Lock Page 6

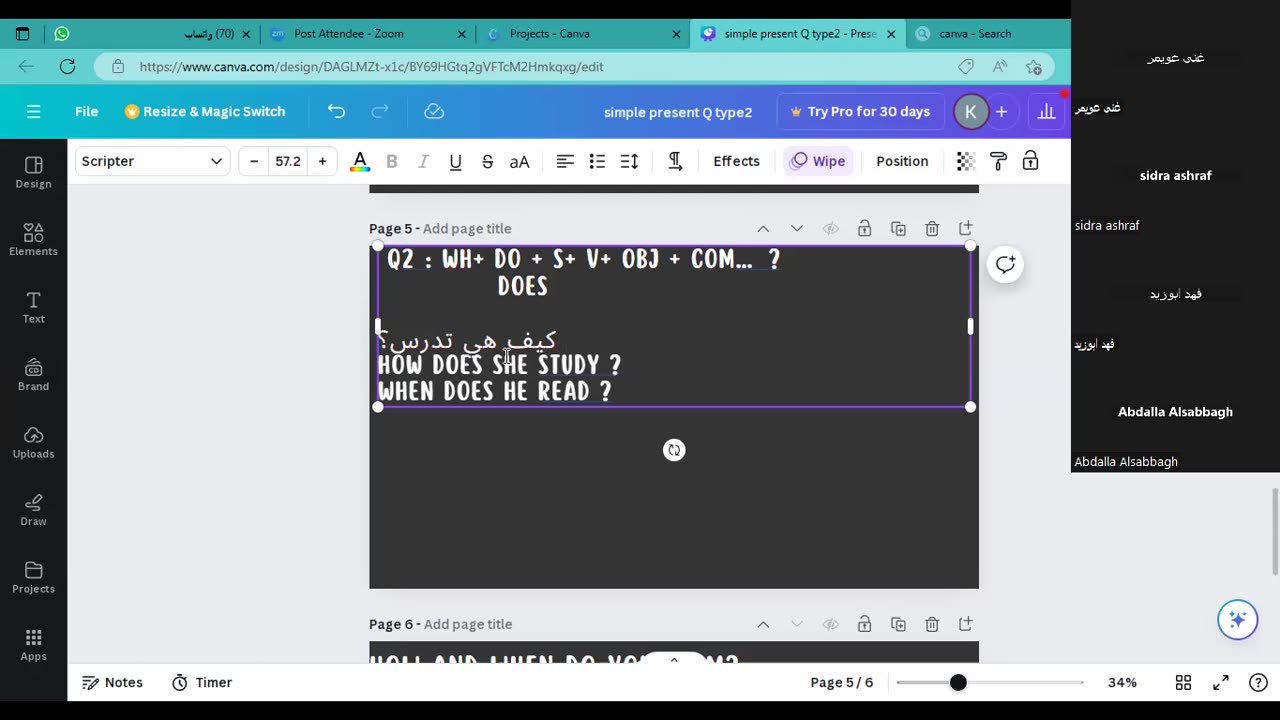coord(864,624)
